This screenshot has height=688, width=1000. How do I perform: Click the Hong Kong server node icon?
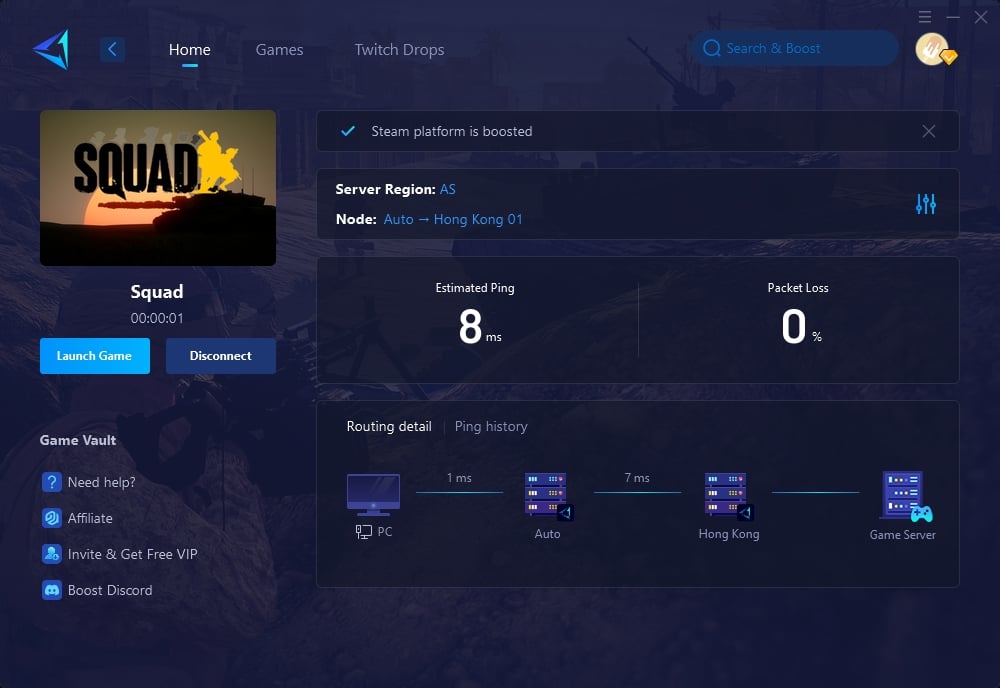(728, 496)
